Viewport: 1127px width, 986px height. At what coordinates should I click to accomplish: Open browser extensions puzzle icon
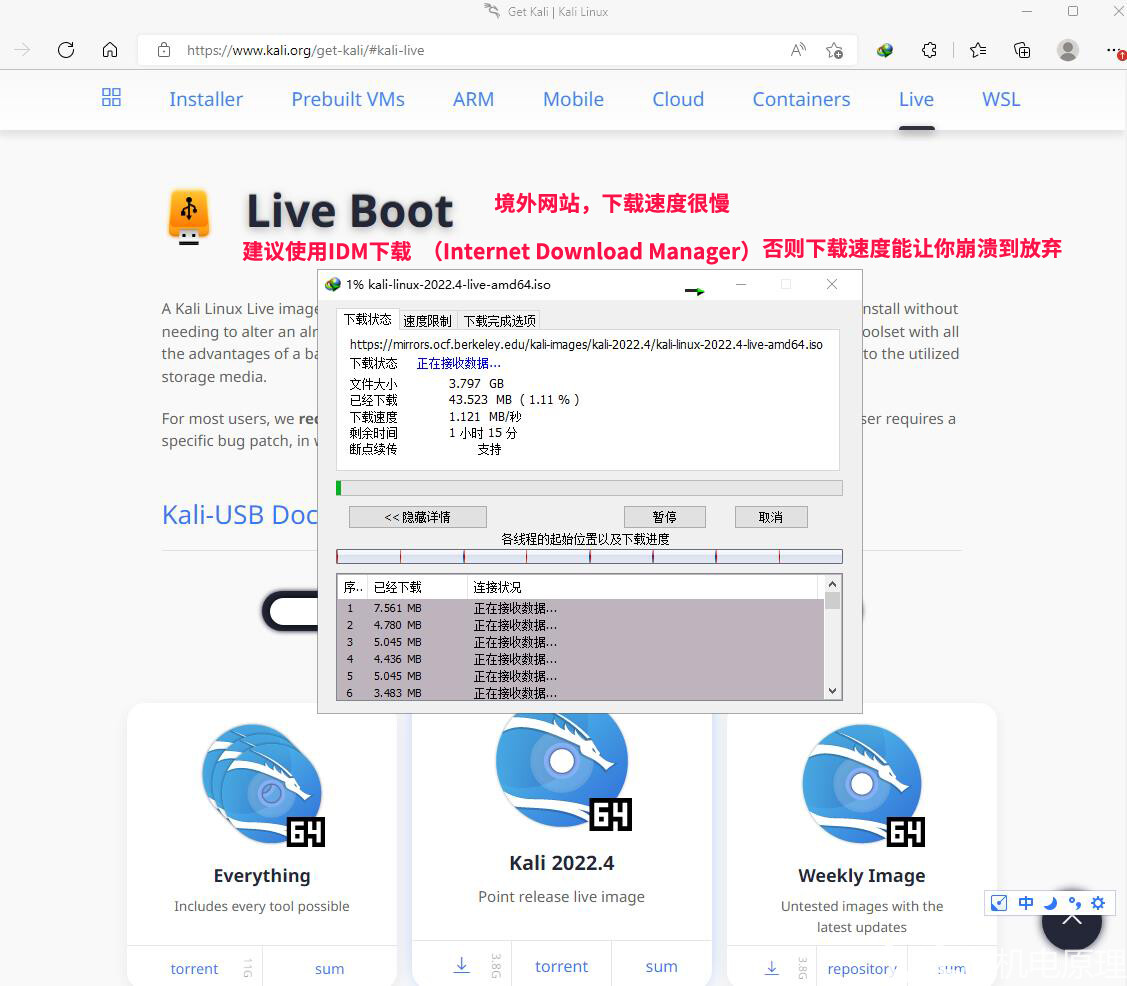pyautogui.click(x=929, y=50)
